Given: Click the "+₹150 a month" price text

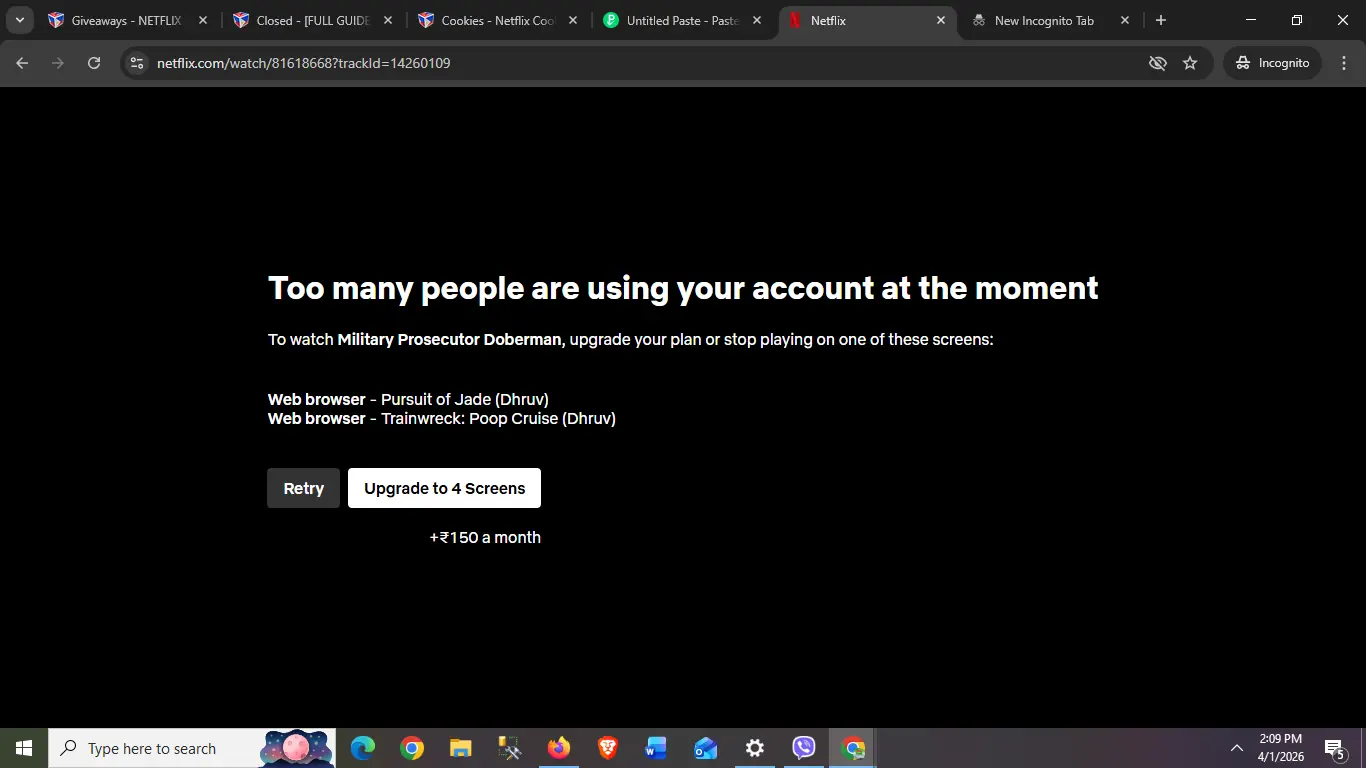Looking at the screenshot, I should pyautogui.click(x=485, y=537).
